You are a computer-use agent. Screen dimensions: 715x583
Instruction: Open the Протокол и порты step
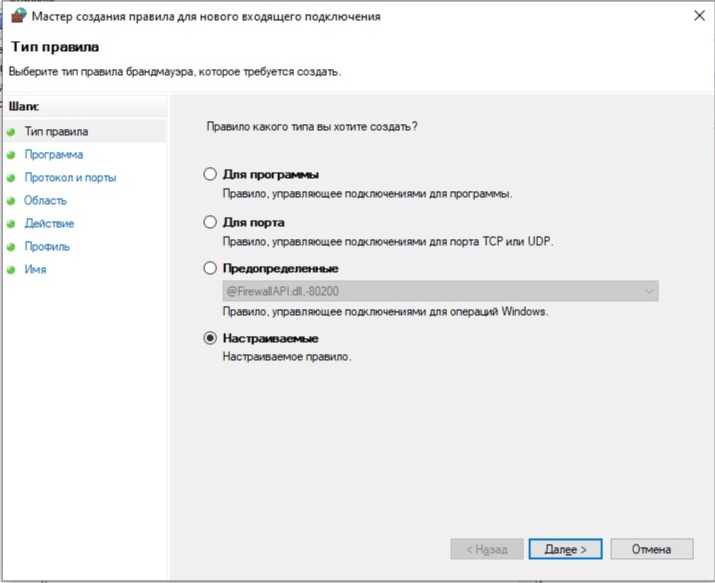point(70,177)
